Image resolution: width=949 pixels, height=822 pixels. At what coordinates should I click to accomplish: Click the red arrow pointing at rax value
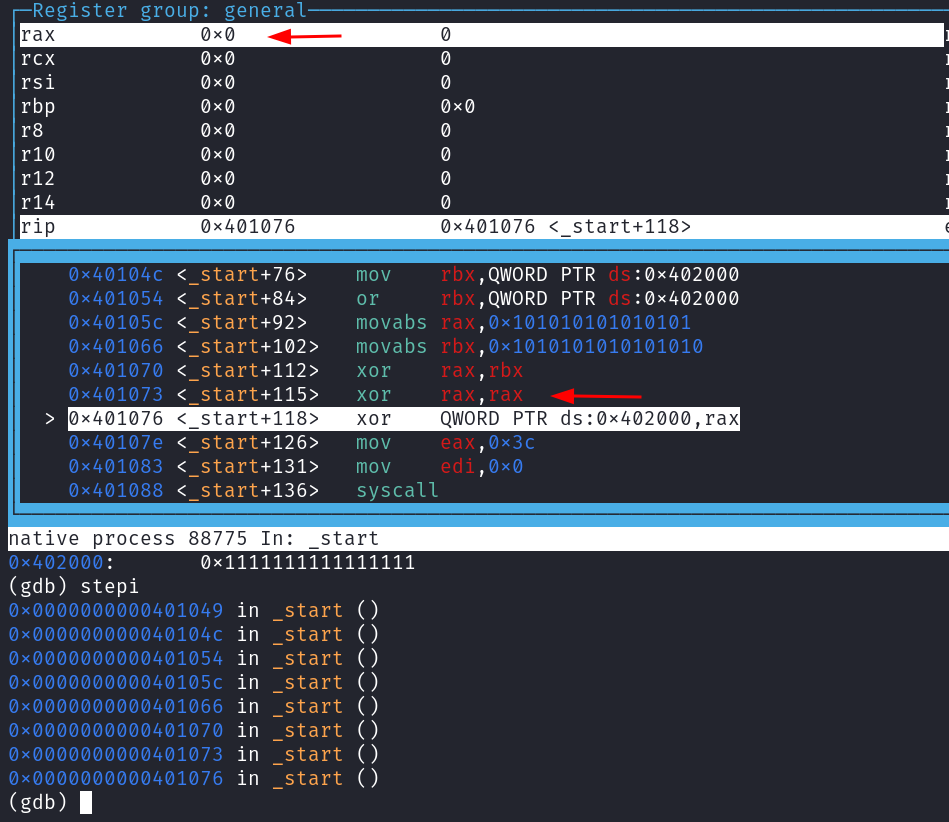305,37
